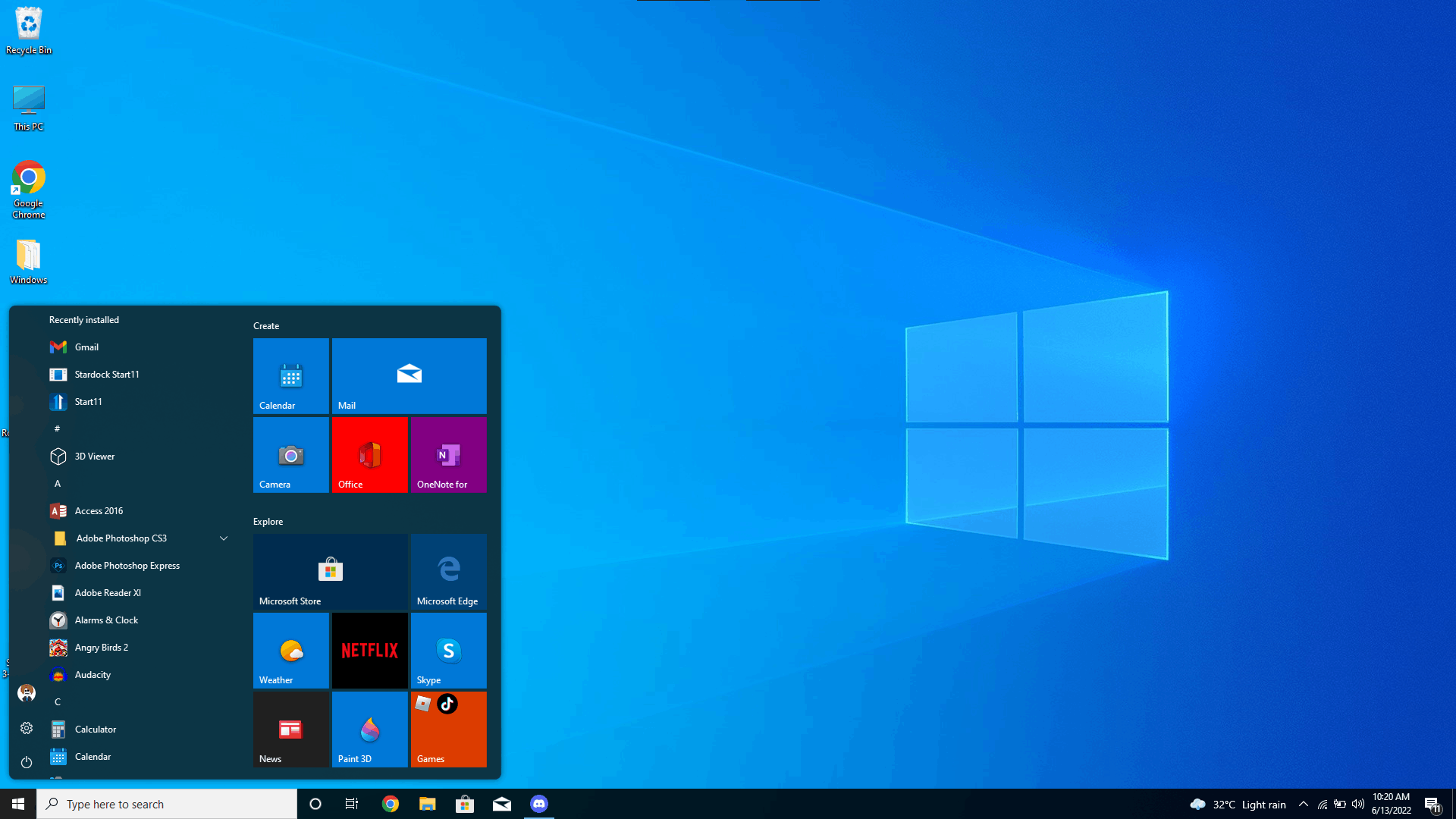Open Task View button on taskbar

(x=353, y=804)
